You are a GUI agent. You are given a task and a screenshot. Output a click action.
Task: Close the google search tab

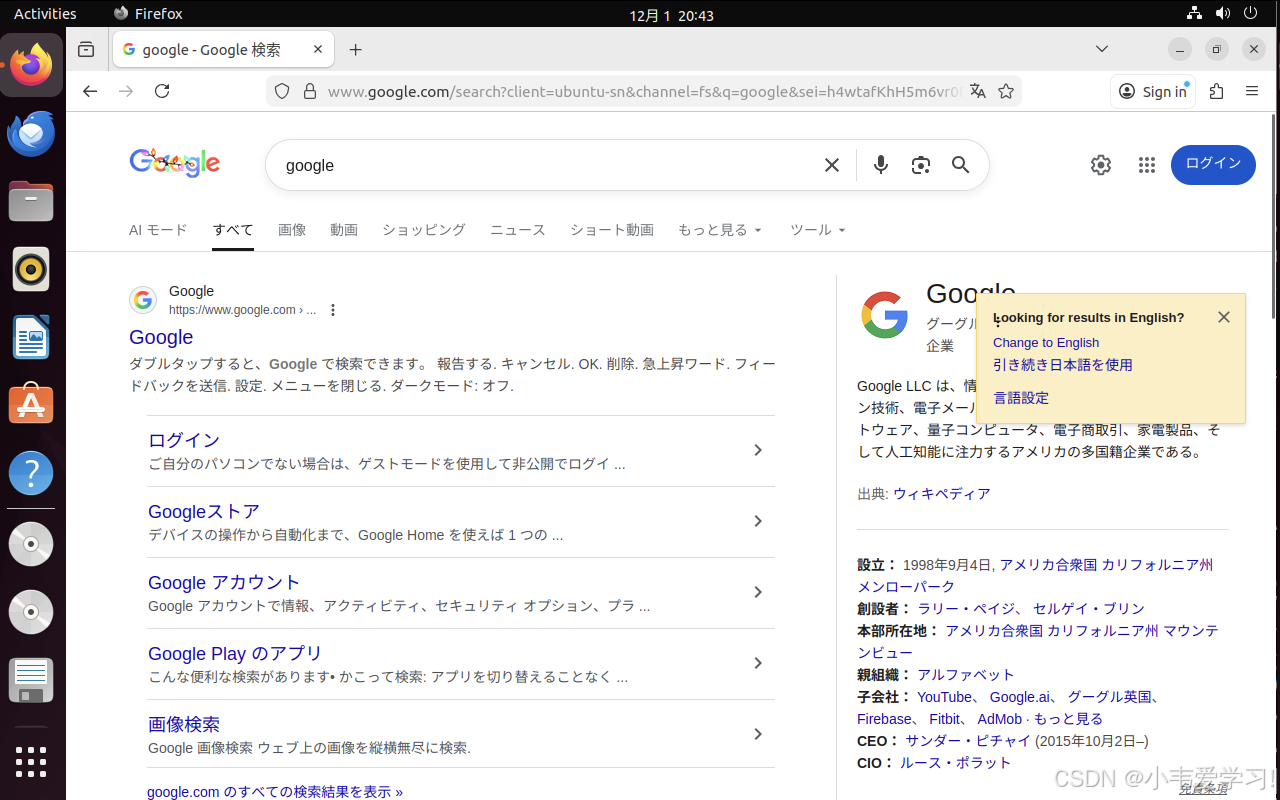coord(318,49)
